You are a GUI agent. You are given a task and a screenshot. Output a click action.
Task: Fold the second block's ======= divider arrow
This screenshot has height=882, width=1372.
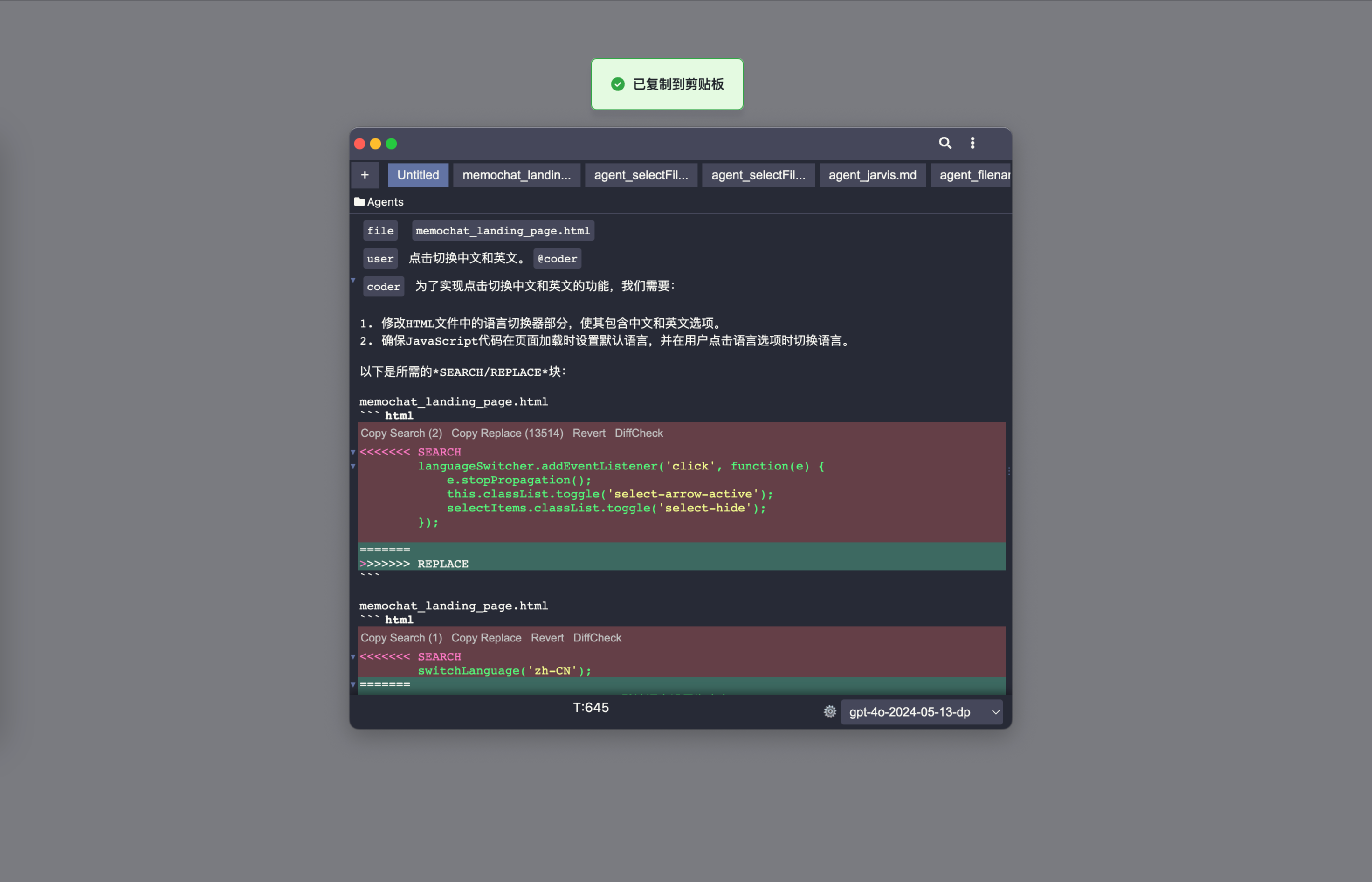click(353, 684)
